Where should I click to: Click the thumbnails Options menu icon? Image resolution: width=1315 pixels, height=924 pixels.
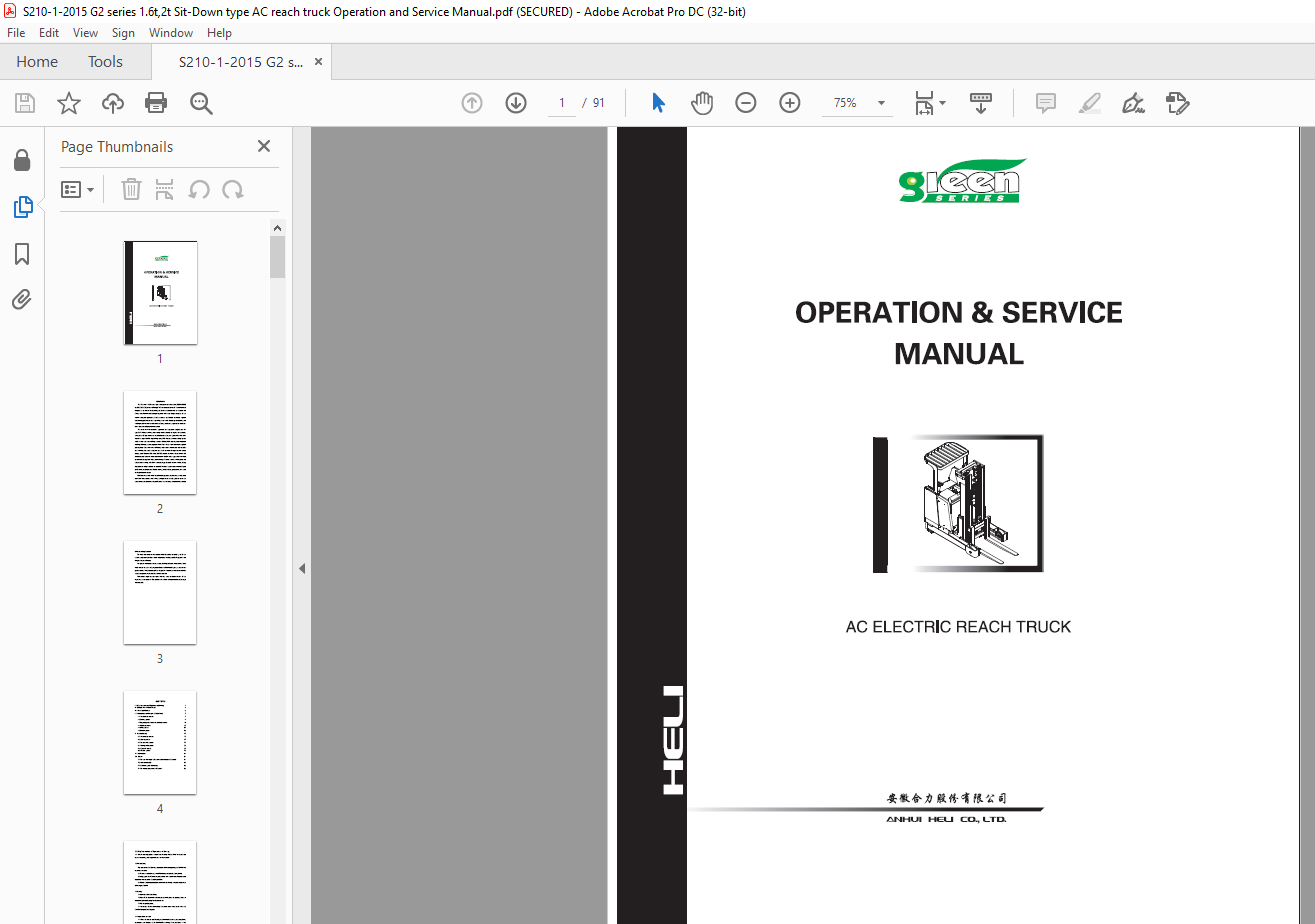coord(78,189)
